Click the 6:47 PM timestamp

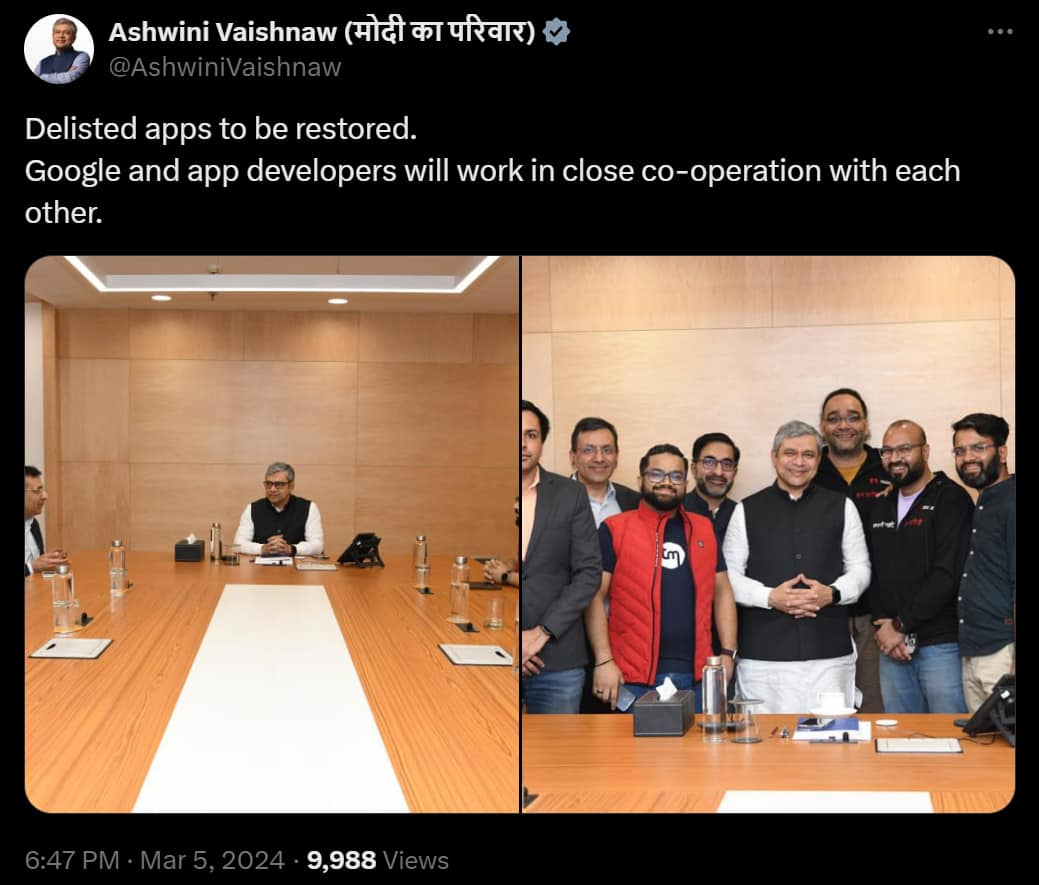[x=72, y=860]
